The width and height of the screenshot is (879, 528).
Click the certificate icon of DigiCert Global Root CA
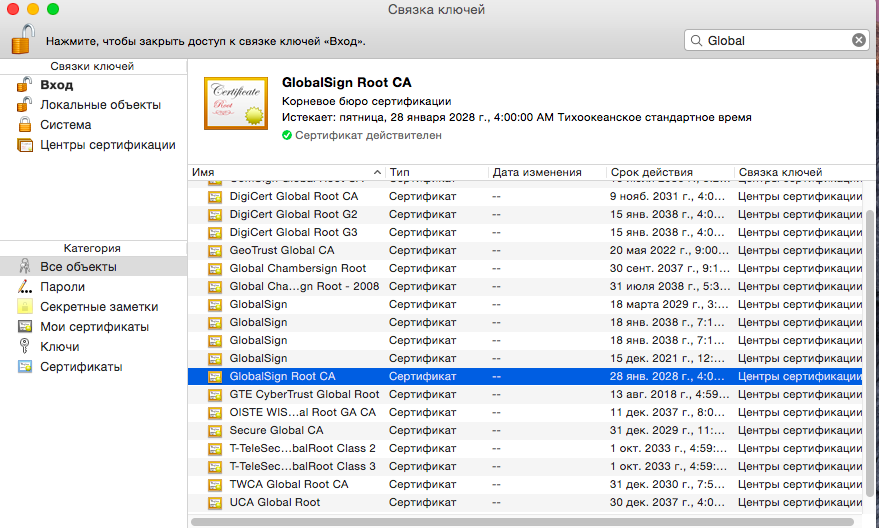point(215,197)
